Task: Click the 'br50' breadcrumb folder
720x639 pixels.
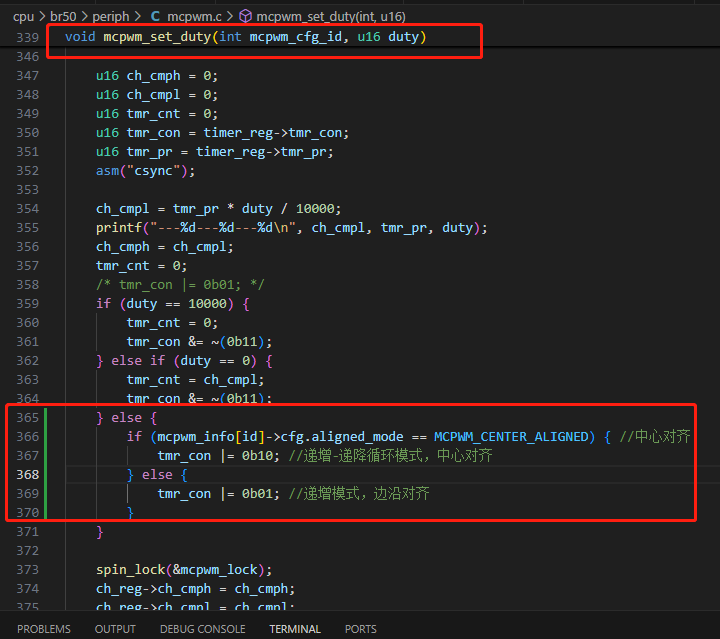Action: (63, 17)
